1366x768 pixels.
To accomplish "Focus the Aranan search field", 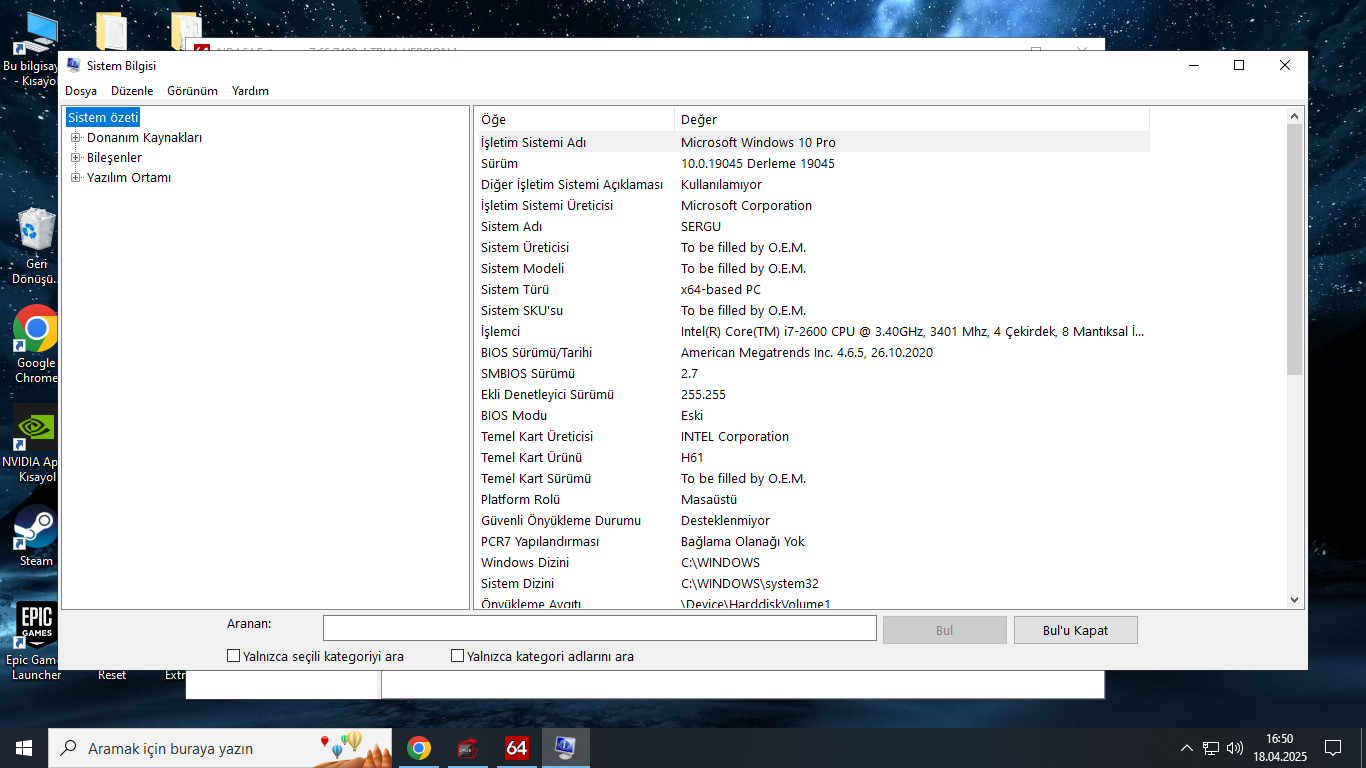I will click(x=599, y=628).
